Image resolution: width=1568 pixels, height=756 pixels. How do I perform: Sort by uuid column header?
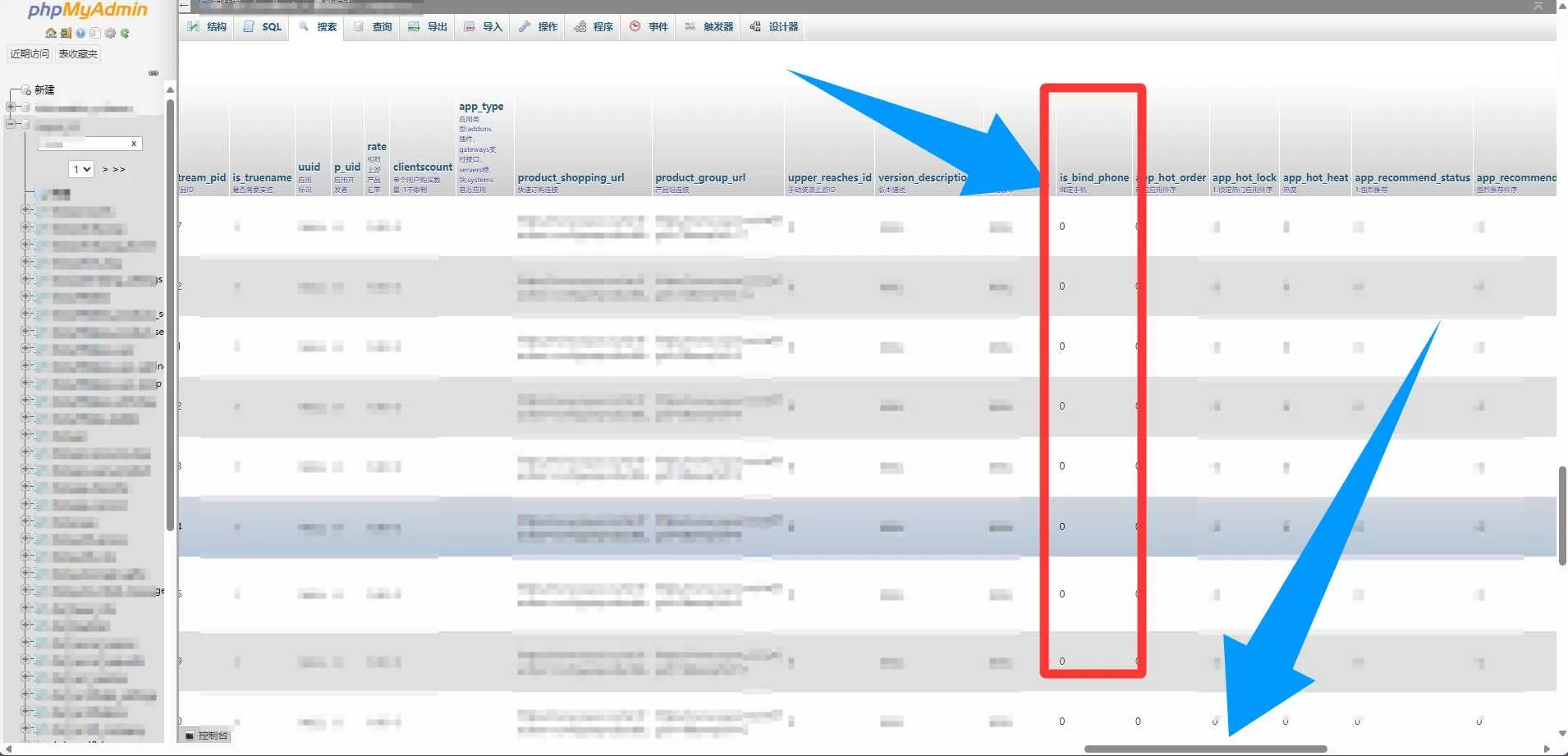pos(309,167)
